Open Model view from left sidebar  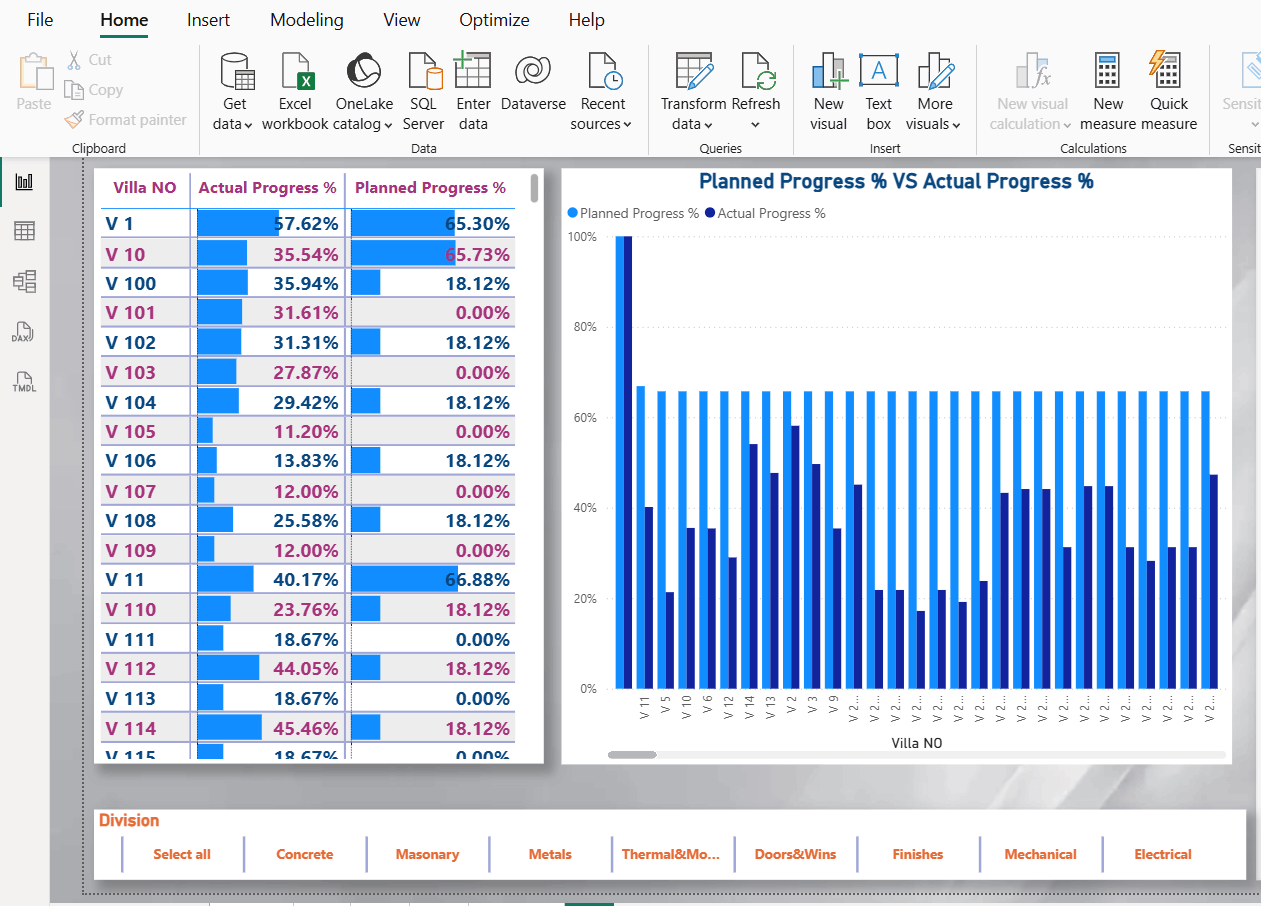24,281
